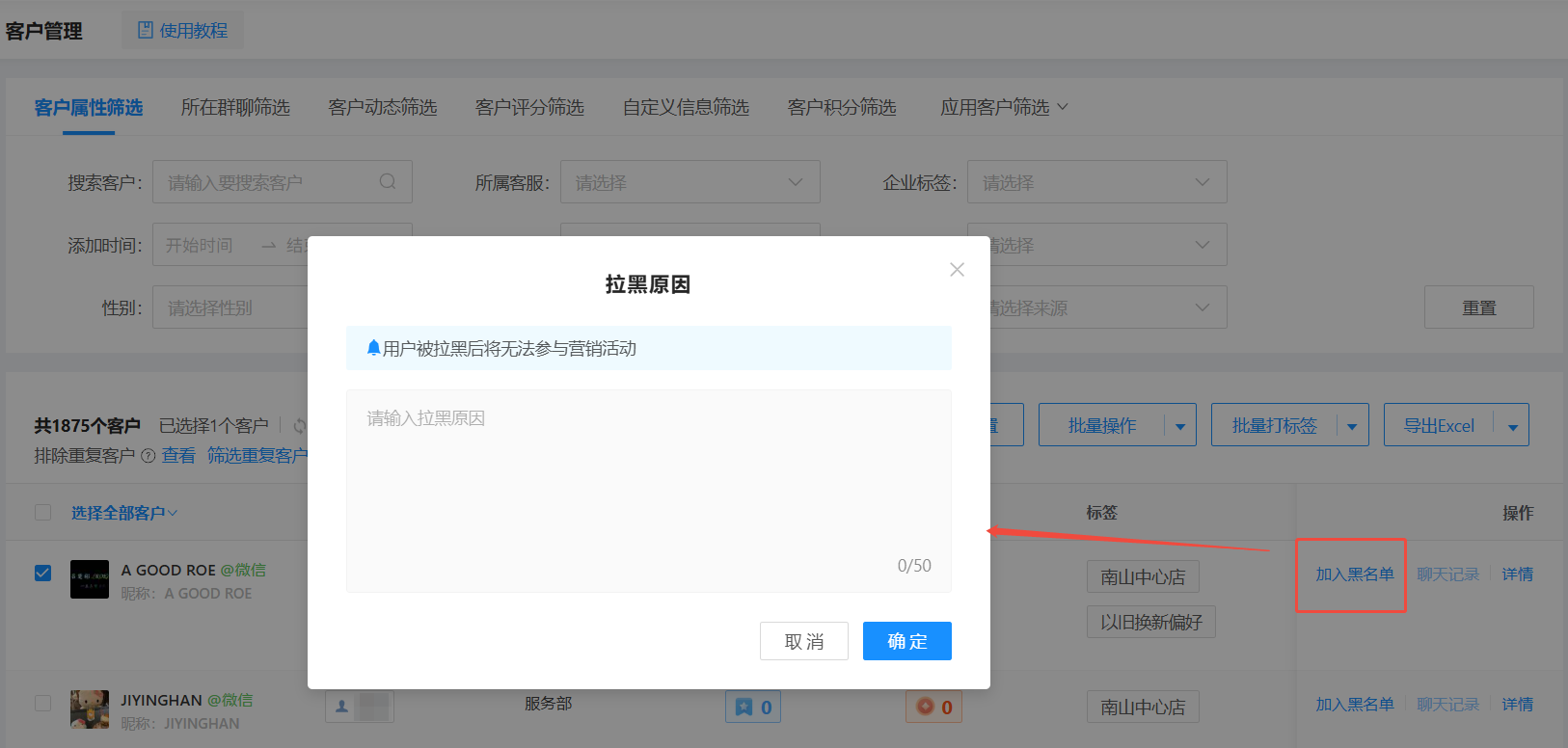Click the 请输入拉黑原因 text area
The height and width of the screenshot is (748, 1568).
[x=648, y=482]
